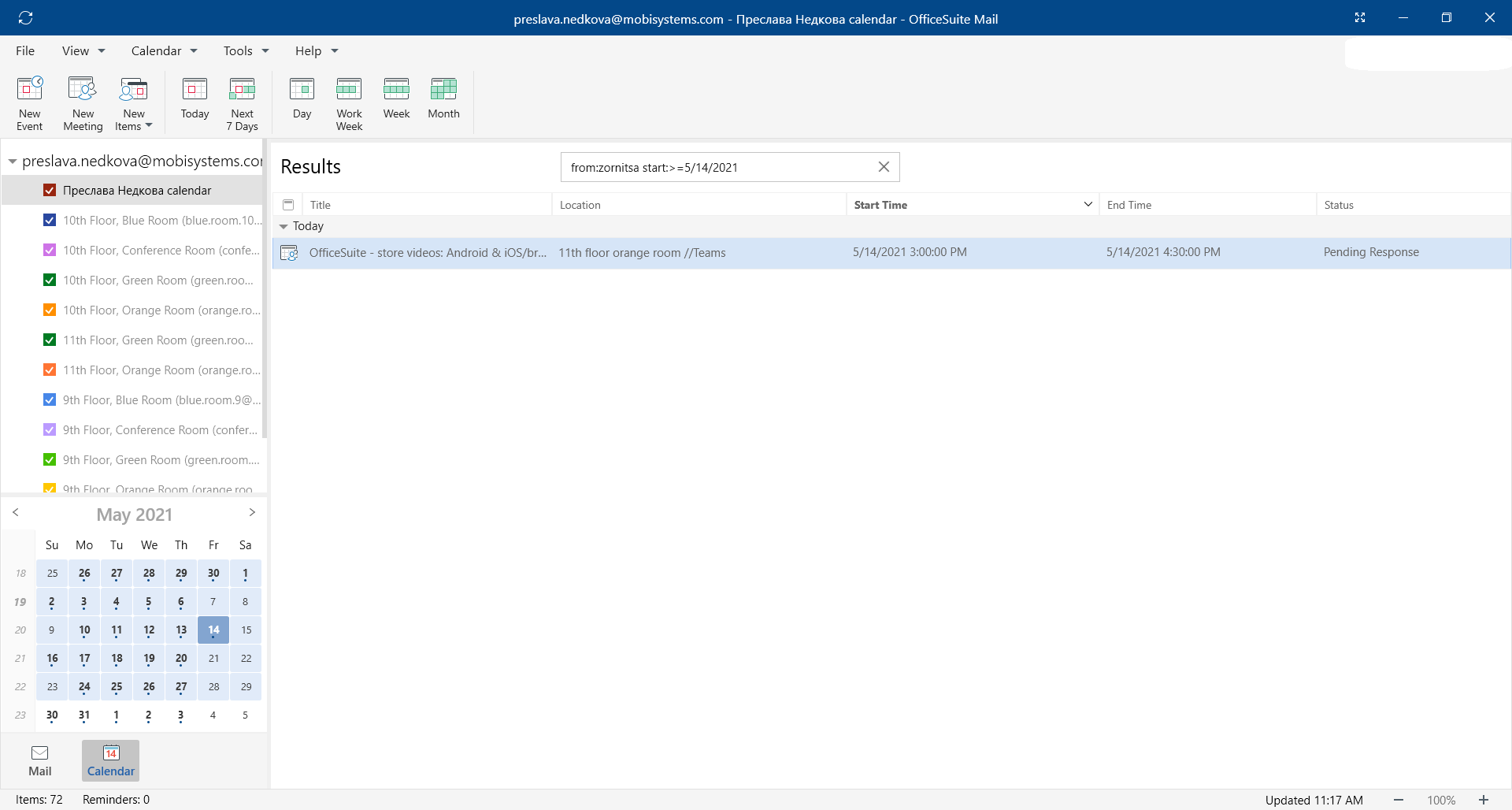Sort results by Title column

point(427,205)
